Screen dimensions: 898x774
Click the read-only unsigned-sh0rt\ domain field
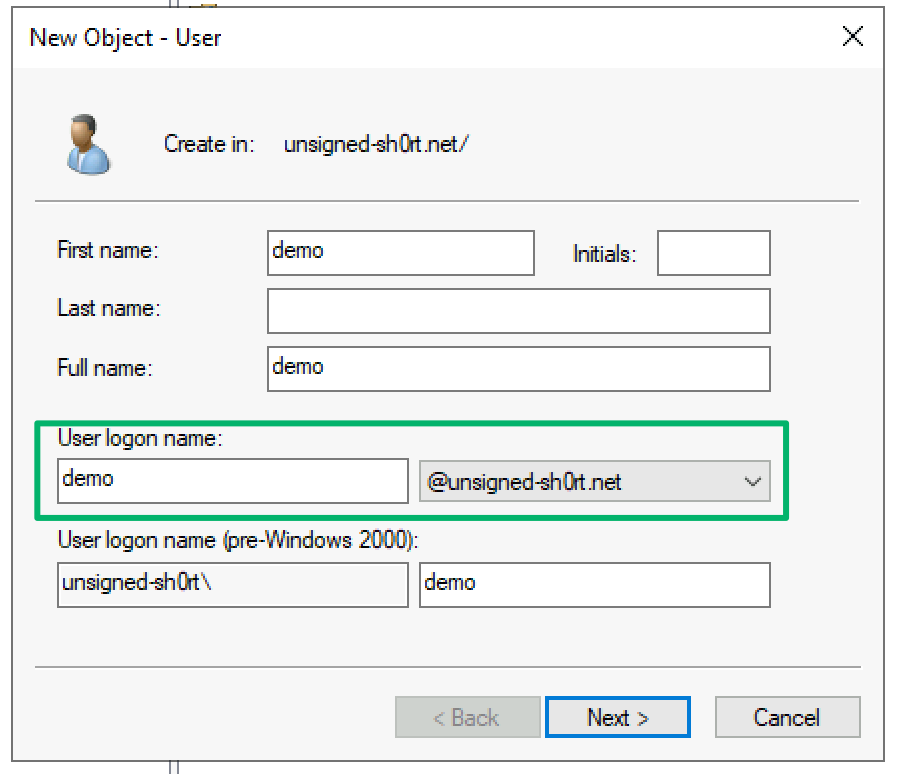(x=232, y=585)
